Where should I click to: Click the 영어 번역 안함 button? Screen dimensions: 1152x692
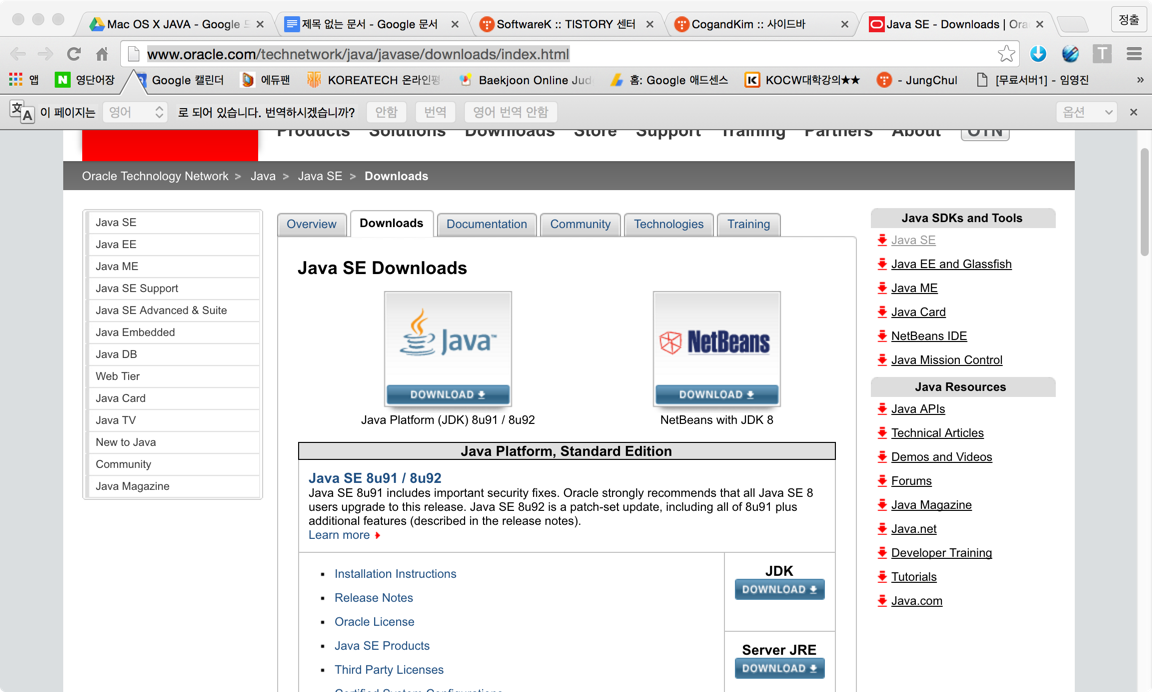click(x=511, y=112)
